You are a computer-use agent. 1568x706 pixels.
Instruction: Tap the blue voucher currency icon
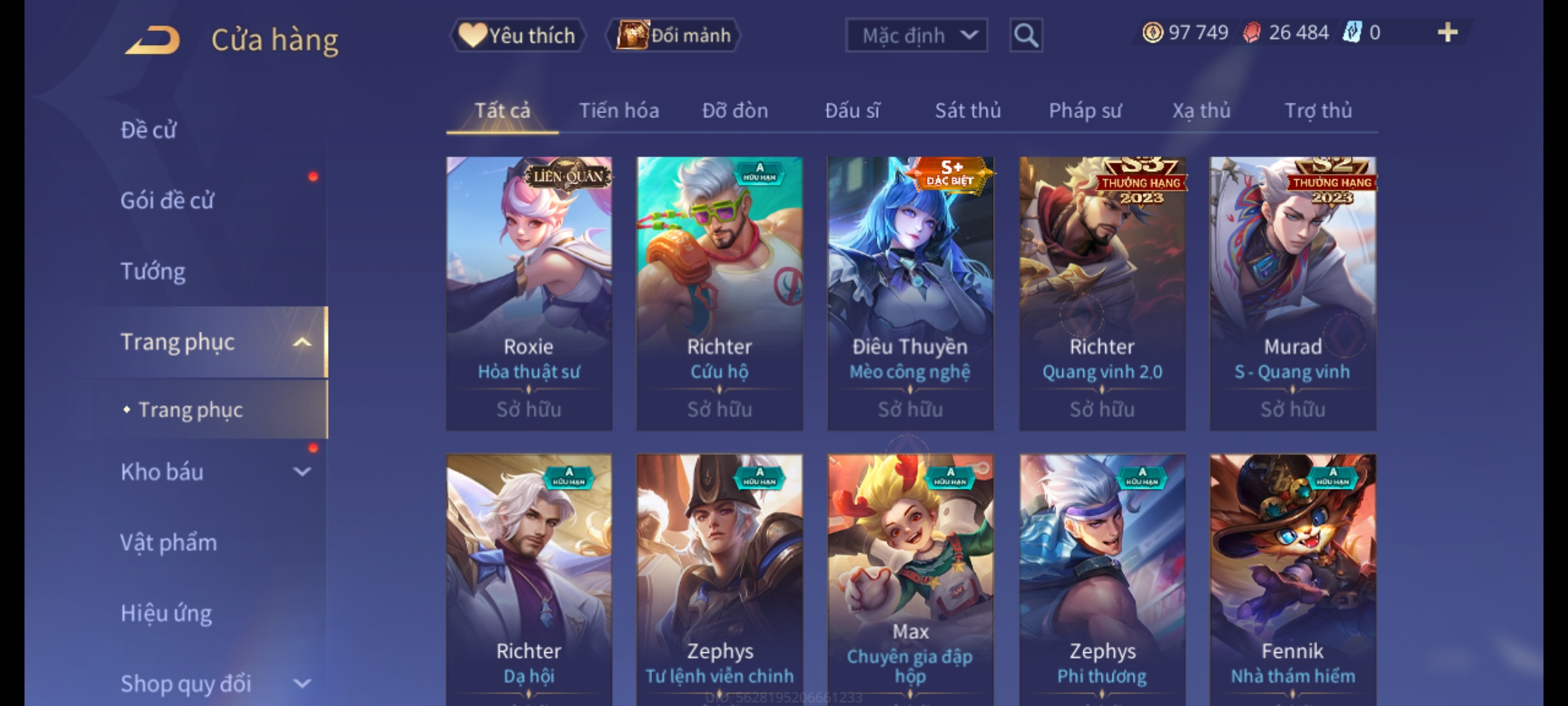[1351, 33]
